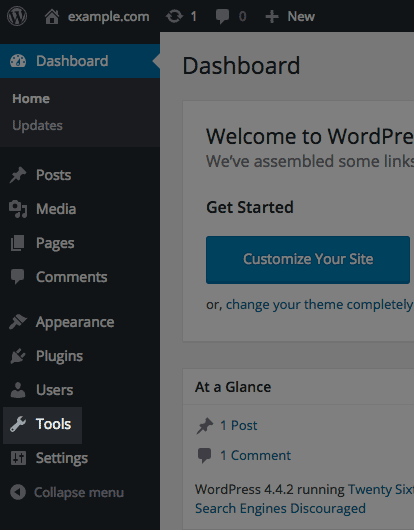
Task: Click the Posts pushpin icon
Action: pos(18,175)
